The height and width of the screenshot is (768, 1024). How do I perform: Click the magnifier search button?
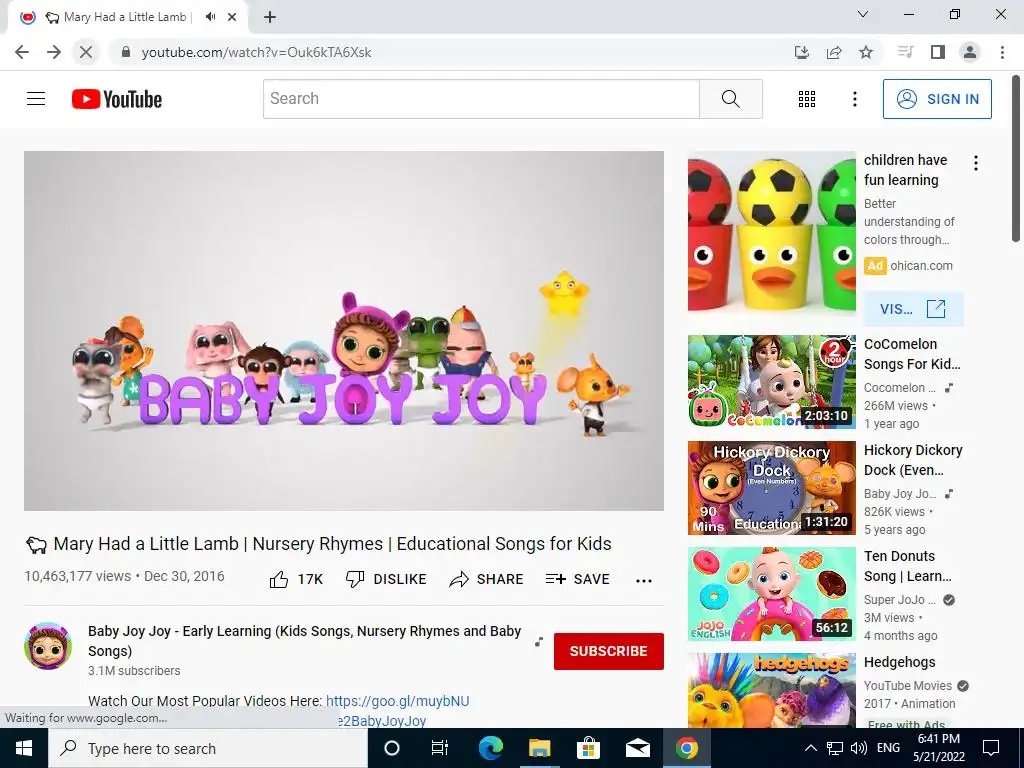(x=731, y=99)
